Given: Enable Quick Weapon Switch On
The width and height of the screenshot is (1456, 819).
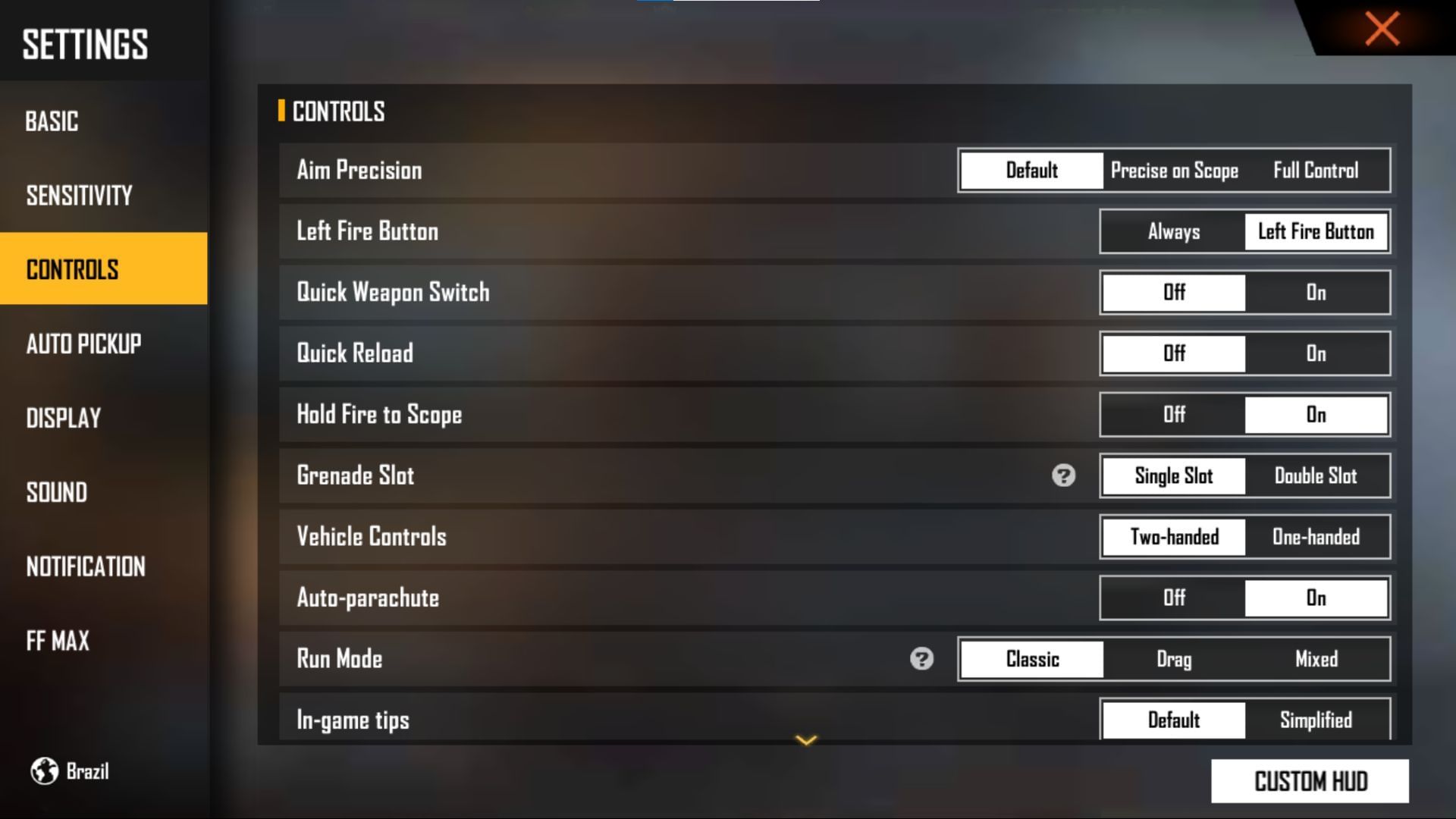Looking at the screenshot, I should [1315, 292].
